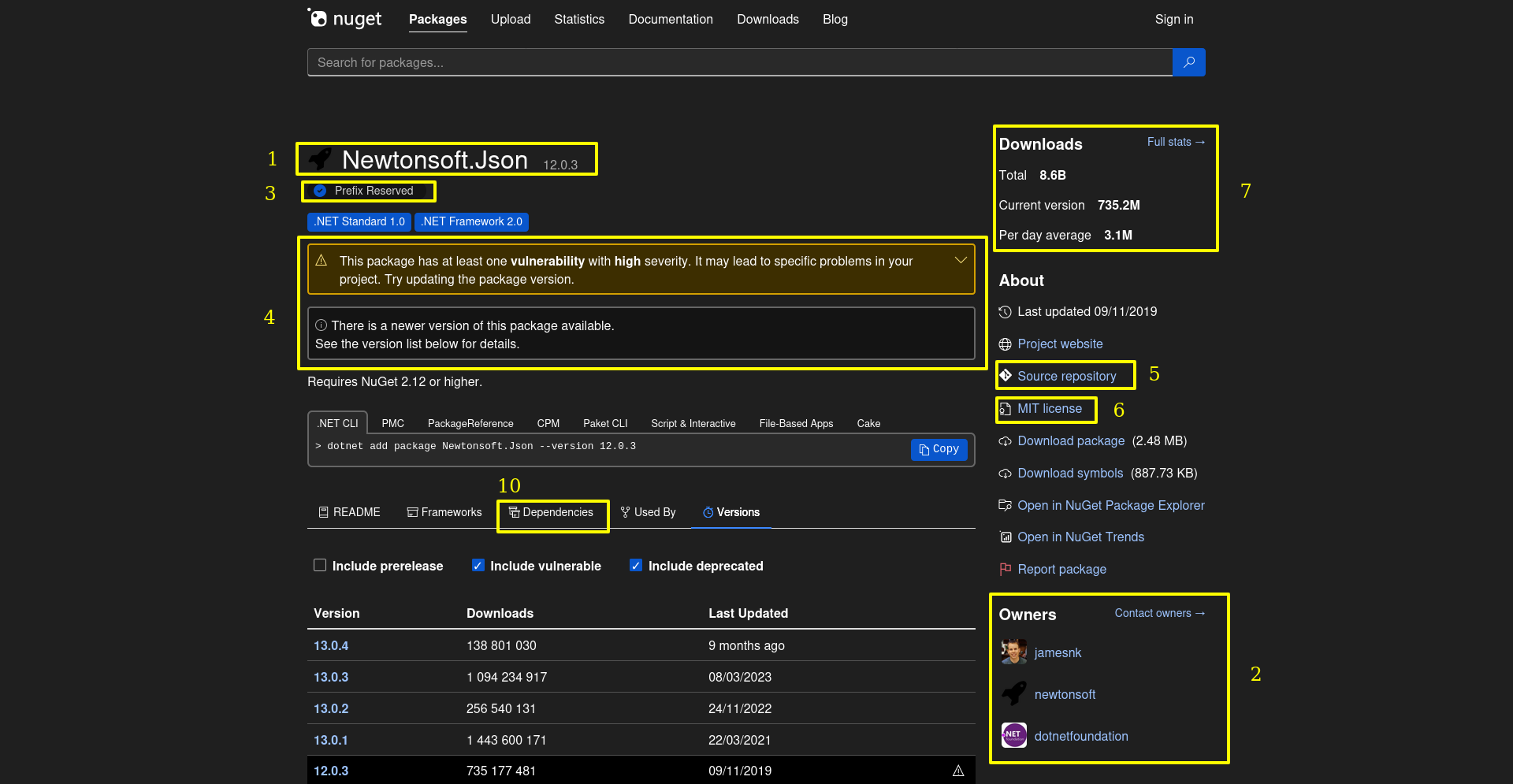Focus the Search for packages field

(740, 62)
